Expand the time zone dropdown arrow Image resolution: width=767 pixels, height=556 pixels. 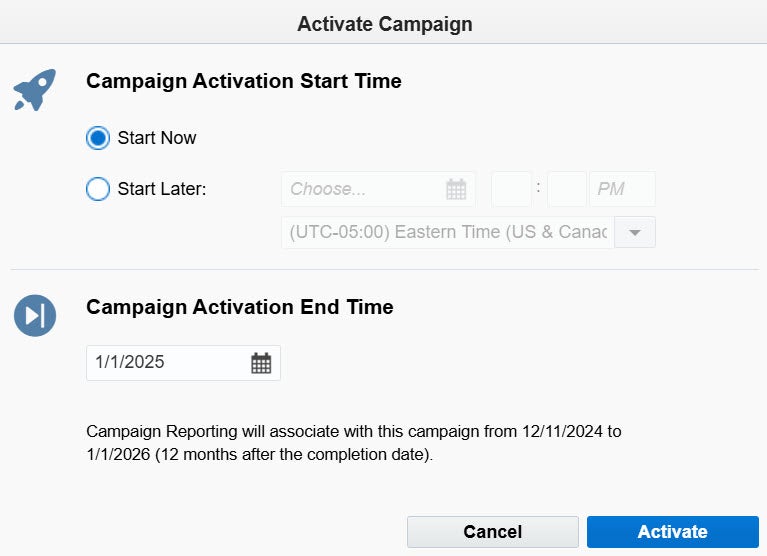[x=634, y=232]
